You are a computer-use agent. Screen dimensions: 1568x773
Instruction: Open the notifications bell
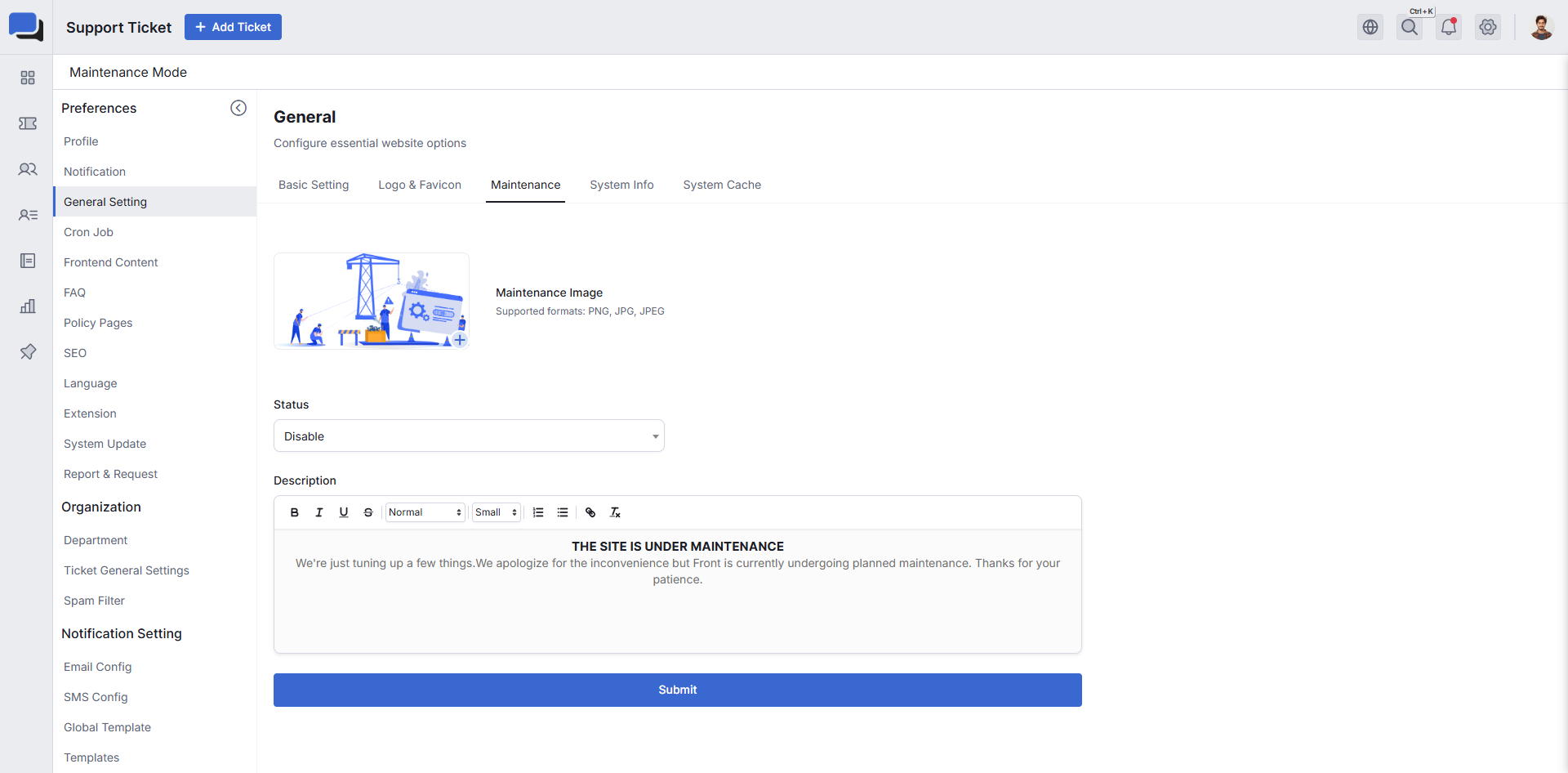click(x=1449, y=27)
